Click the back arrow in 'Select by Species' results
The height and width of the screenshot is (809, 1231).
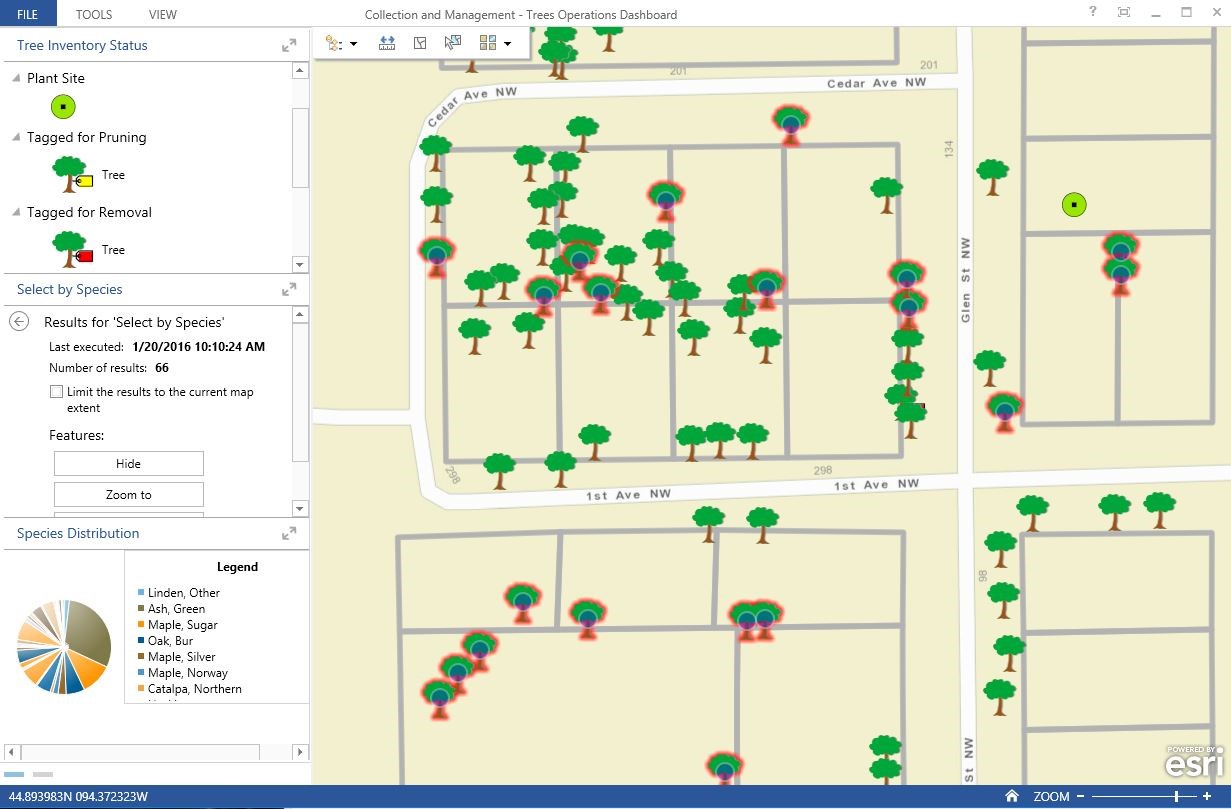click(x=19, y=321)
